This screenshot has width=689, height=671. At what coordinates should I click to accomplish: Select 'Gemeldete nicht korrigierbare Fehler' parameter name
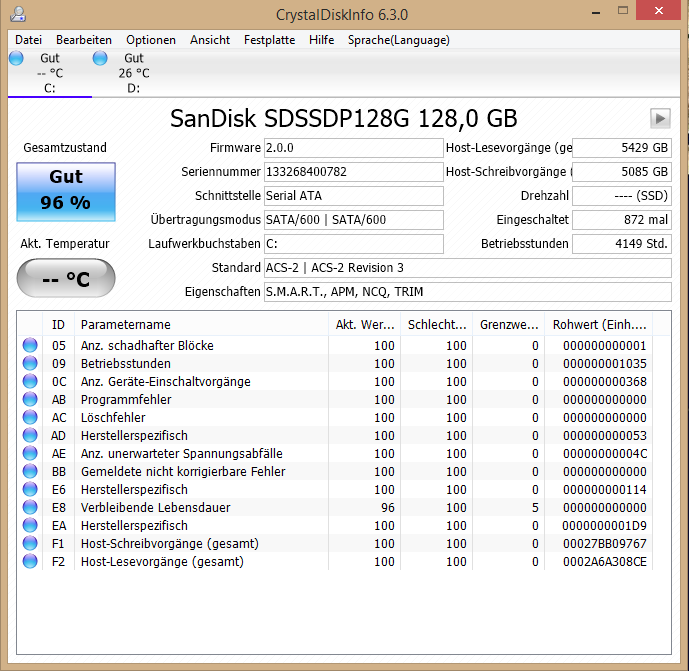coord(183,472)
